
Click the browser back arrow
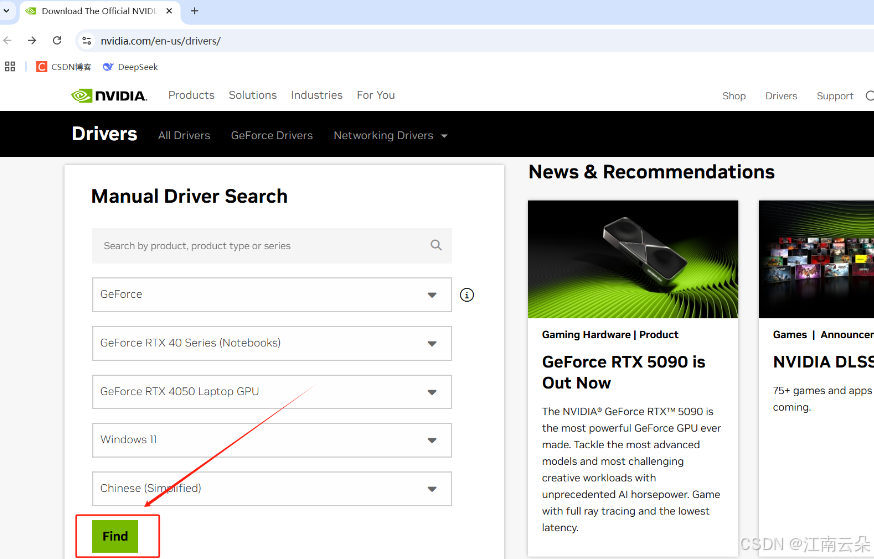(x=7, y=41)
